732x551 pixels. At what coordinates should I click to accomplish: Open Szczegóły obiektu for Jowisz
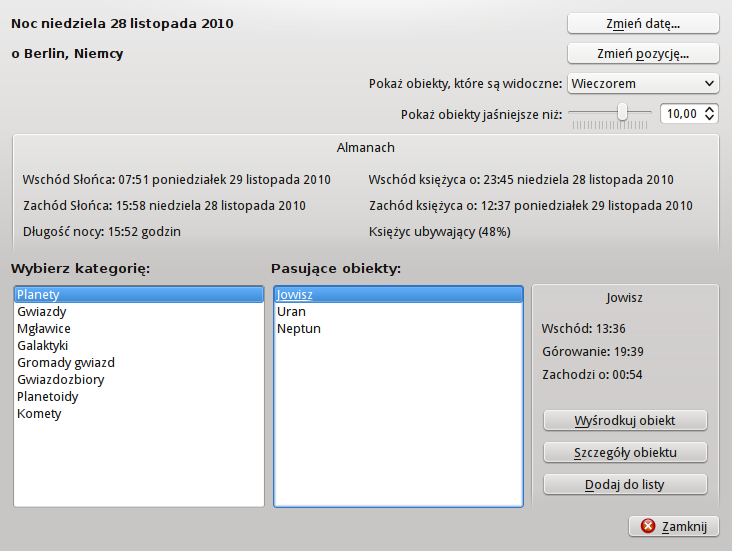coord(625,452)
